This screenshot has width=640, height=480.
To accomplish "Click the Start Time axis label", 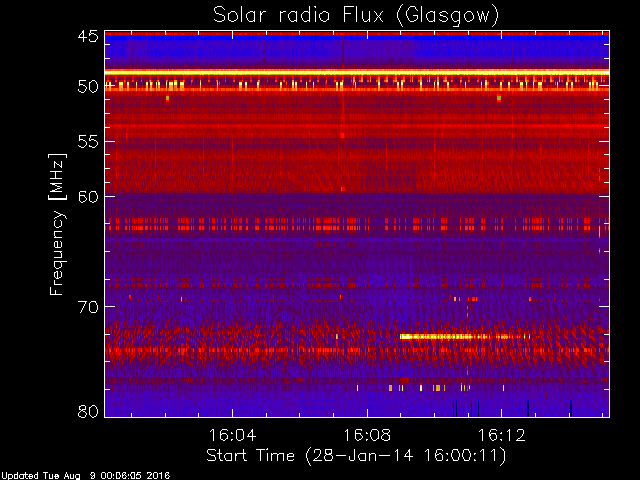I will (356, 456).
